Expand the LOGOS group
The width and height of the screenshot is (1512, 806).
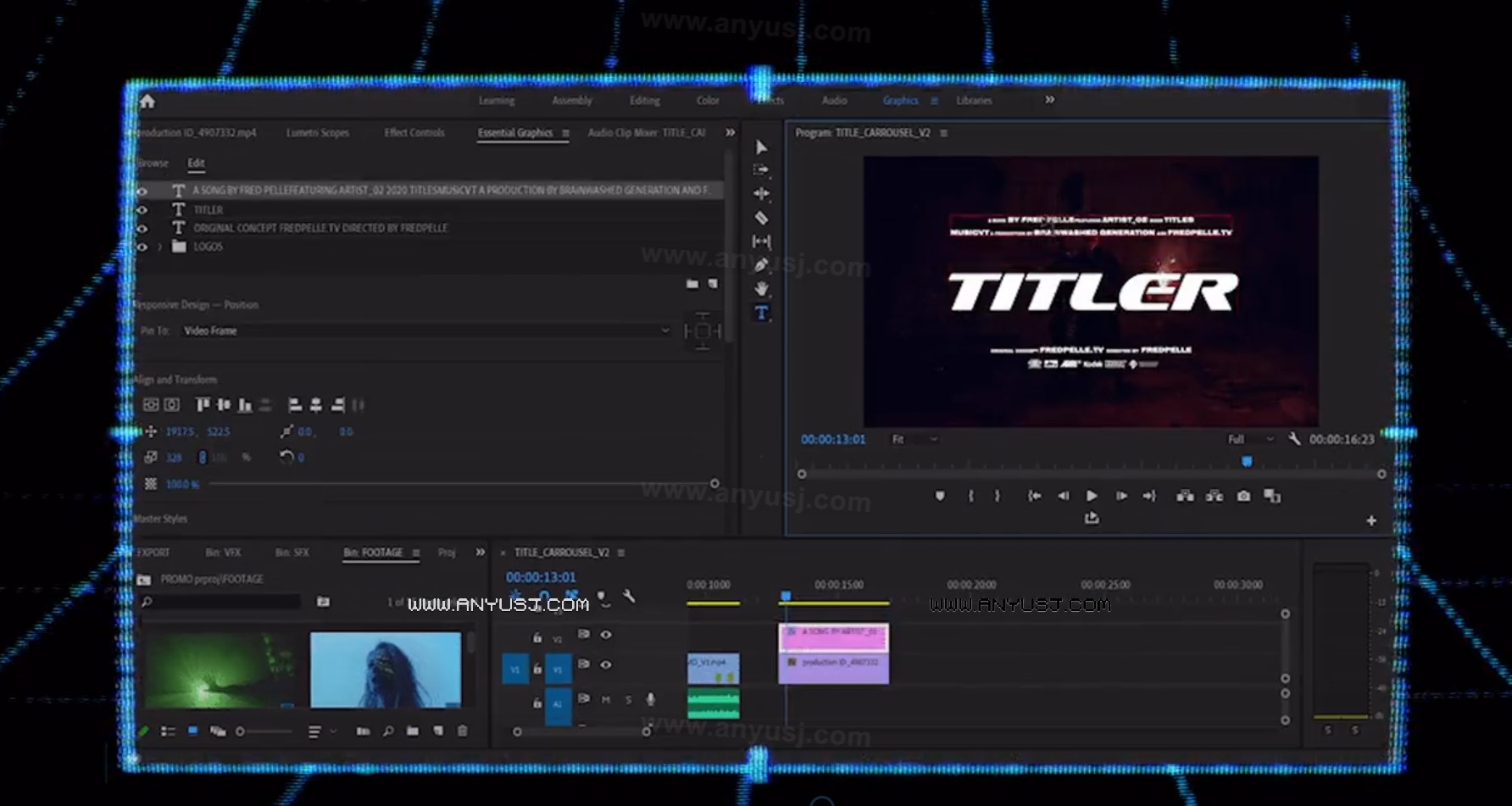pyautogui.click(x=159, y=247)
